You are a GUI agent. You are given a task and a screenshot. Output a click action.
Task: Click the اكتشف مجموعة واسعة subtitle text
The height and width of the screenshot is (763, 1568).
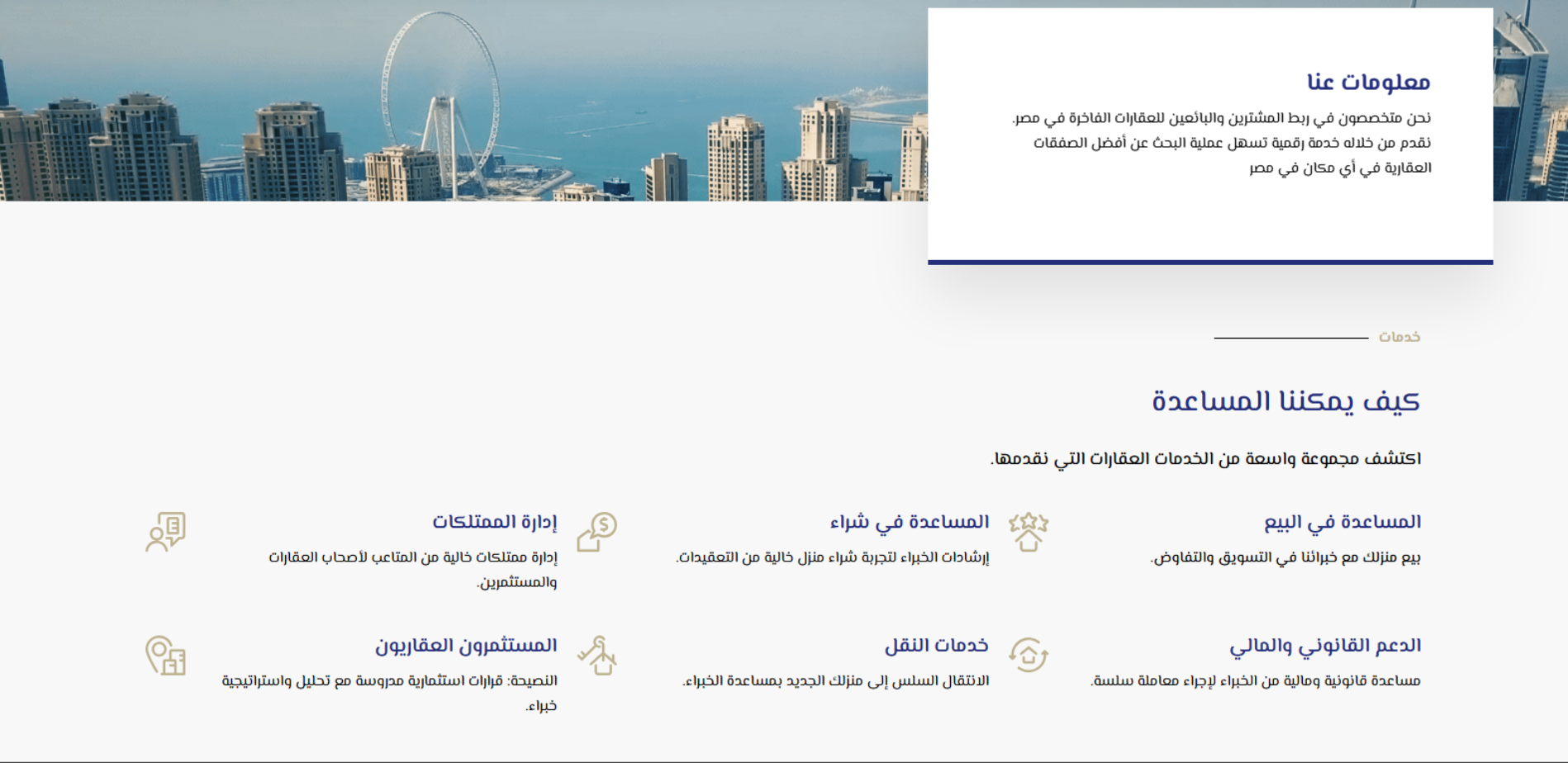[x=1205, y=458]
